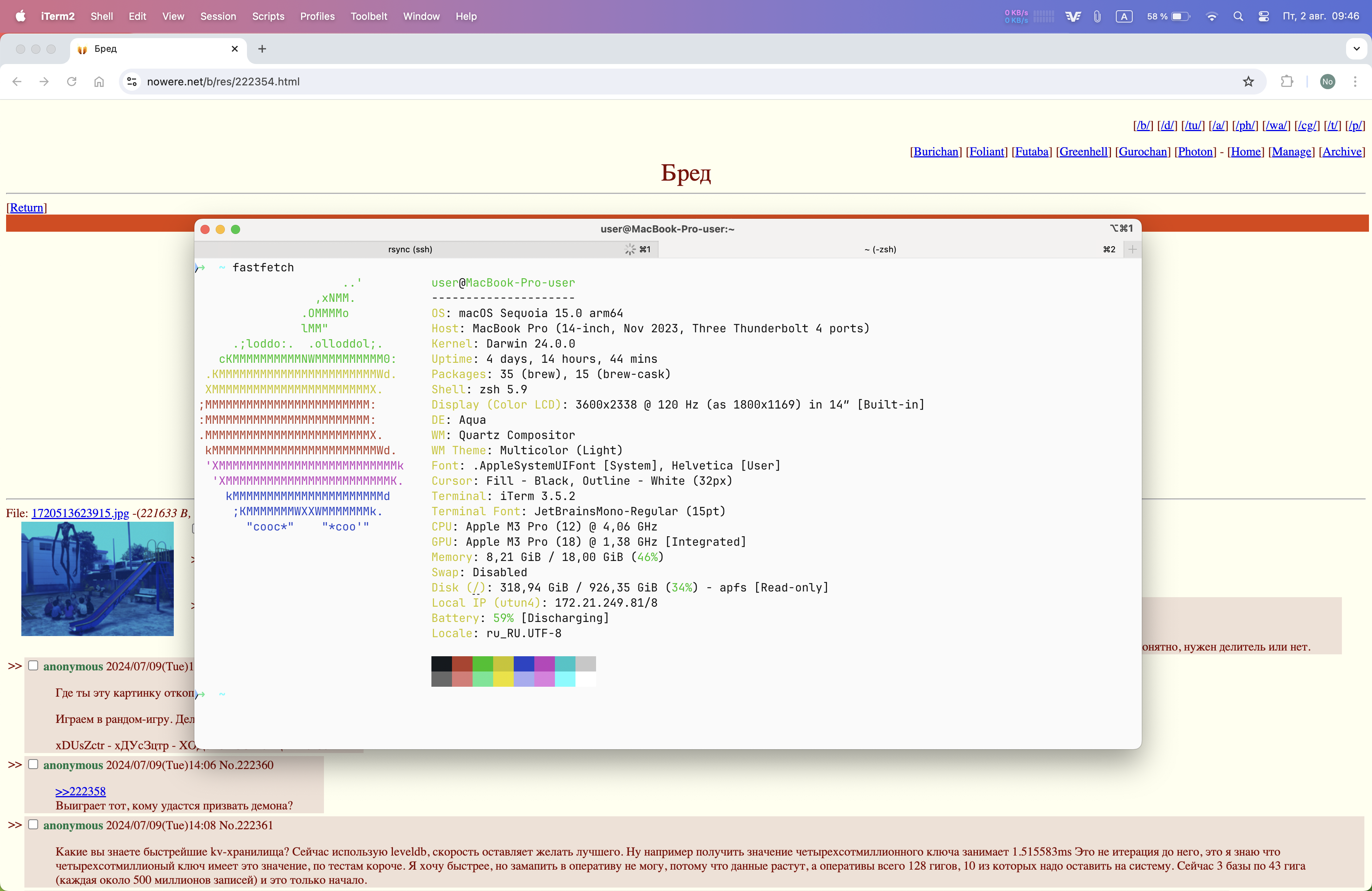Switch to the ~ (-zsh) terminal tab
1372x891 pixels.
click(x=891, y=250)
